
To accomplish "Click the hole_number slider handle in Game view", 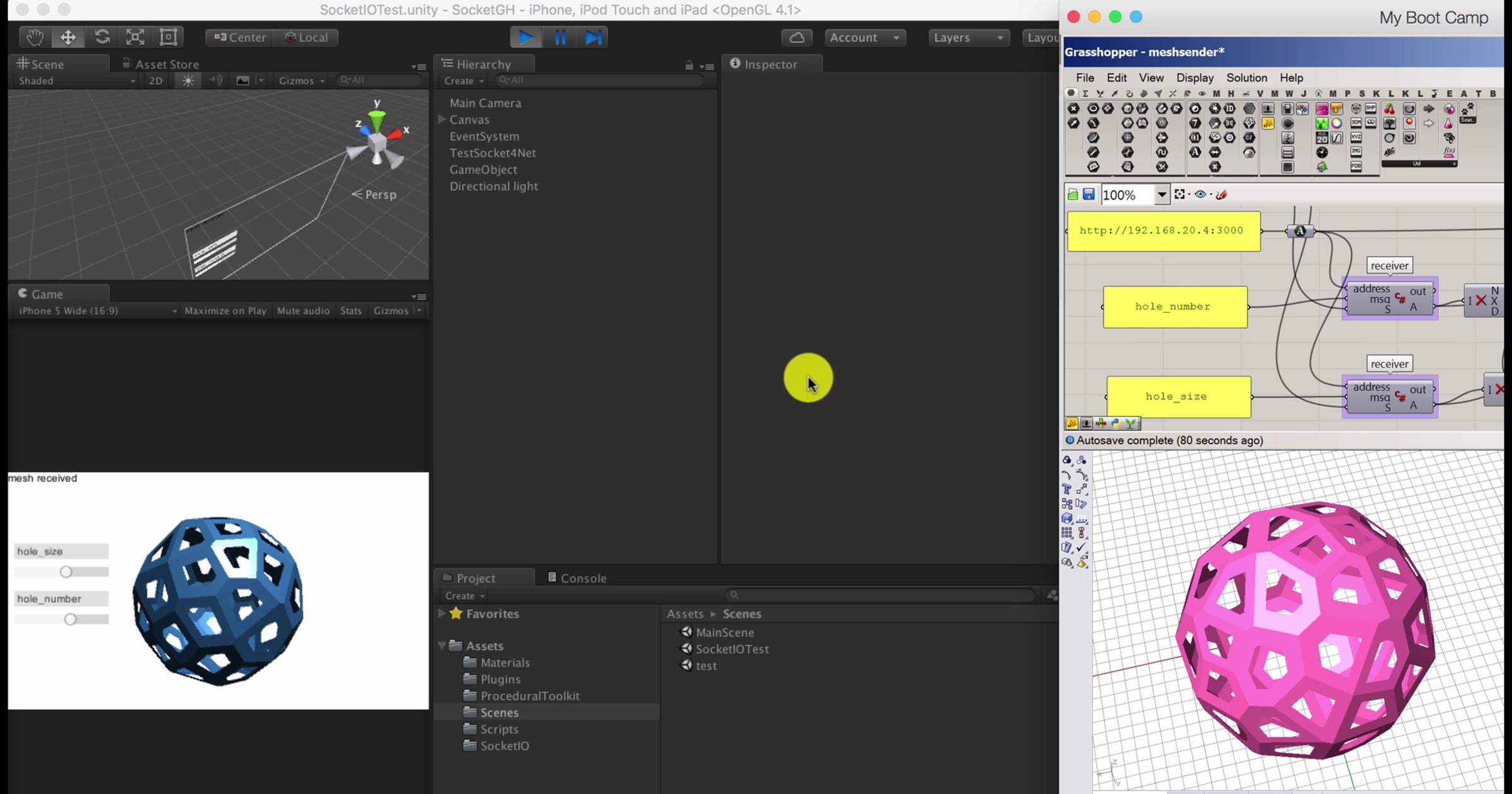I will coord(70,619).
